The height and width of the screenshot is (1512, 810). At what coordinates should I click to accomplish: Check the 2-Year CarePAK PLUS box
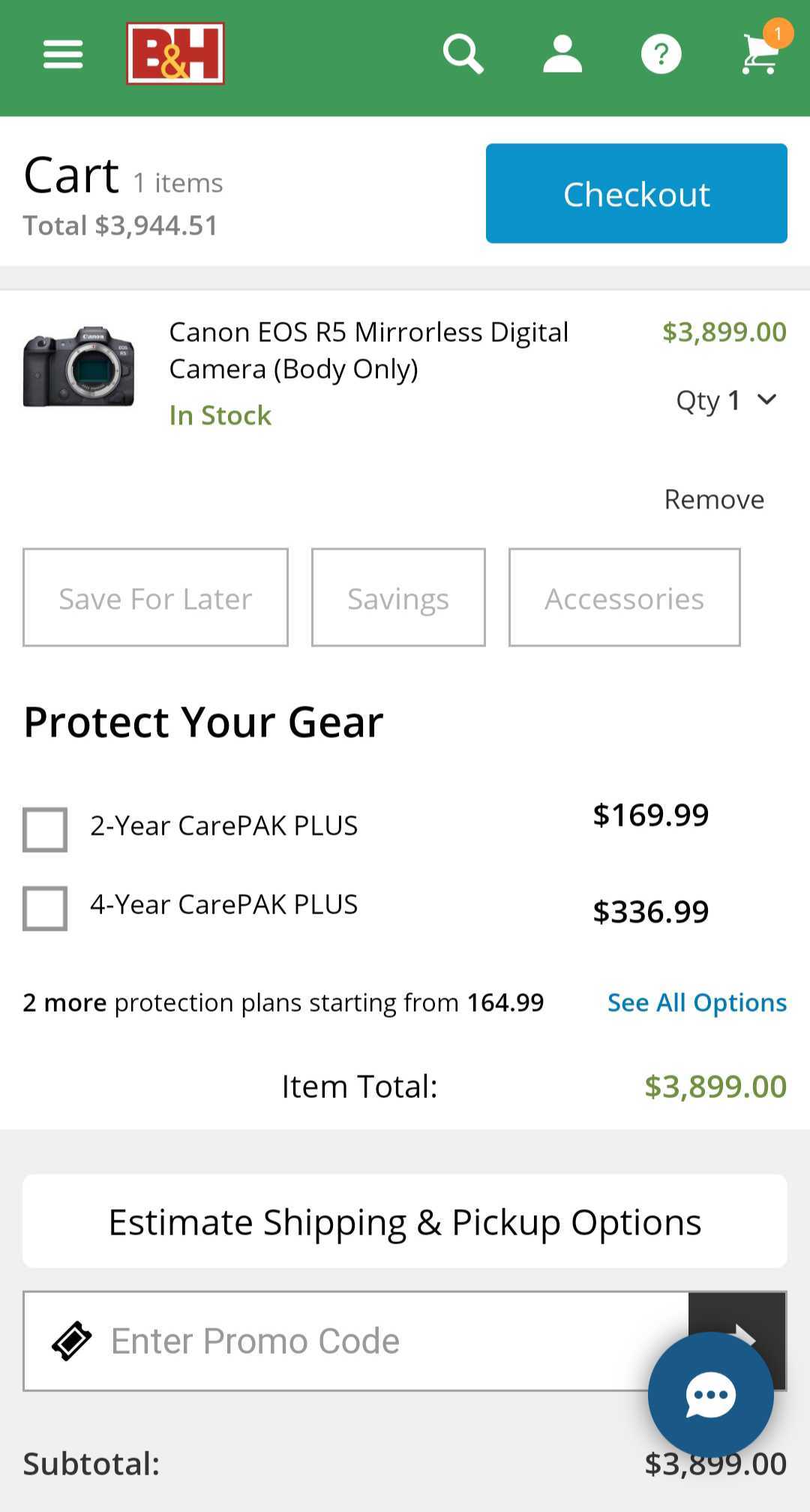(45, 829)
